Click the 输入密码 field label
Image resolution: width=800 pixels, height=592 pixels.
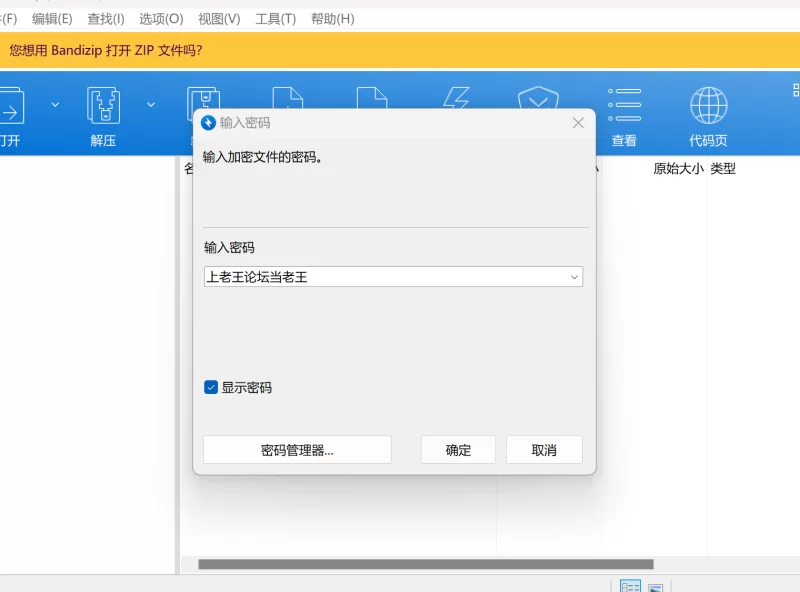[229, 248]
